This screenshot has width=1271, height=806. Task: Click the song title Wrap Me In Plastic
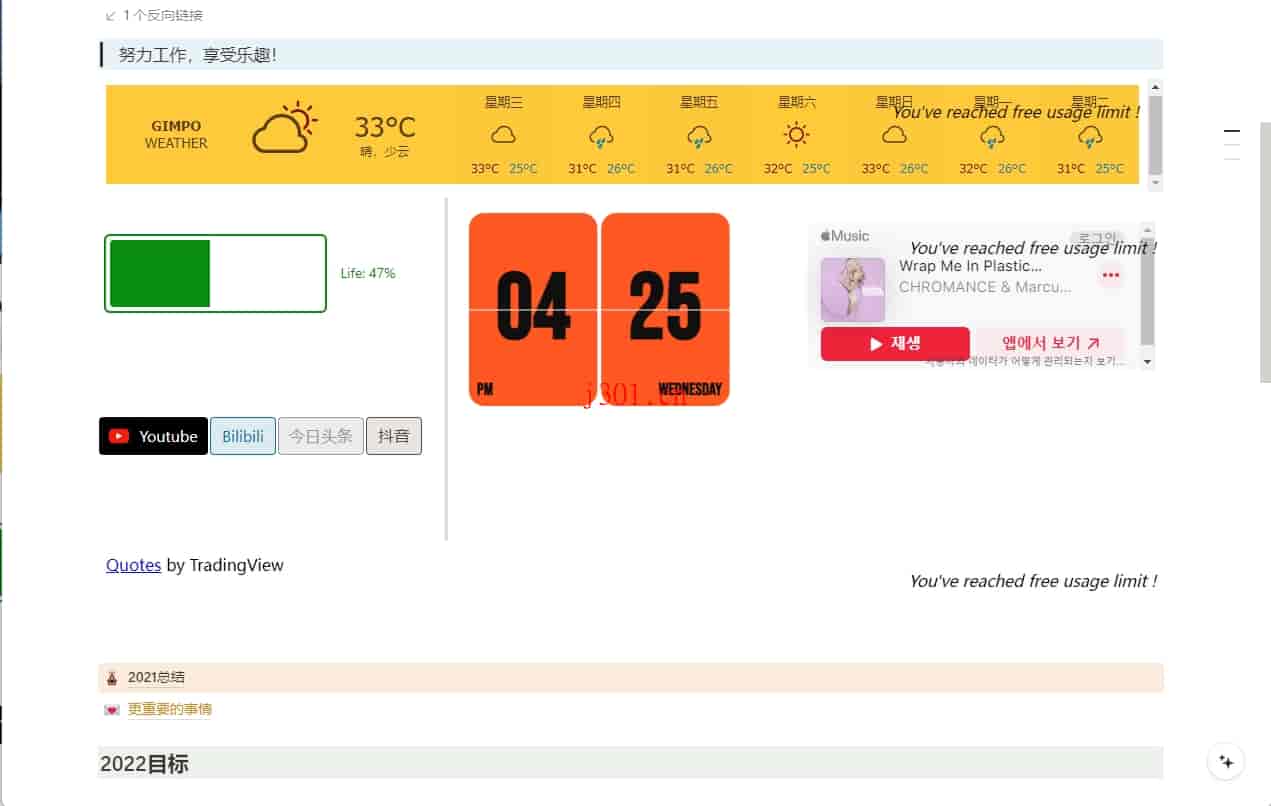point(970,266)
